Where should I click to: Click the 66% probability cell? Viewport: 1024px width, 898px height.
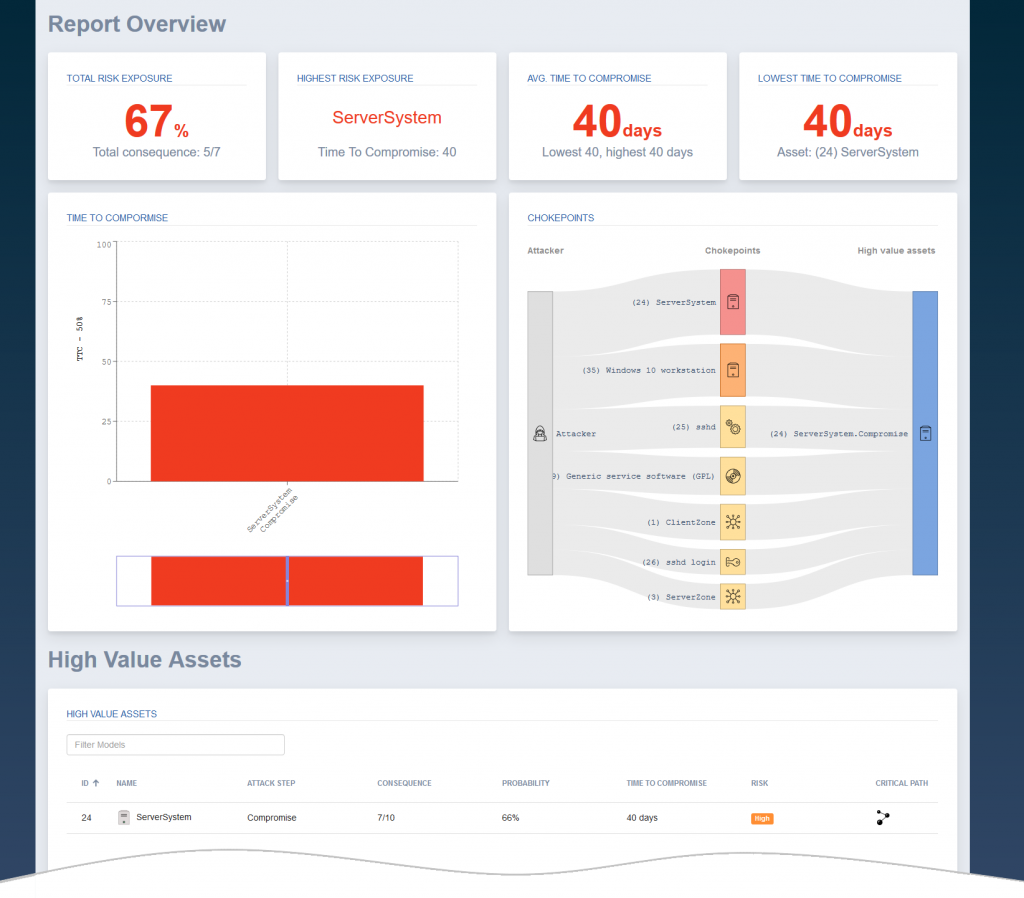point(510,818)
